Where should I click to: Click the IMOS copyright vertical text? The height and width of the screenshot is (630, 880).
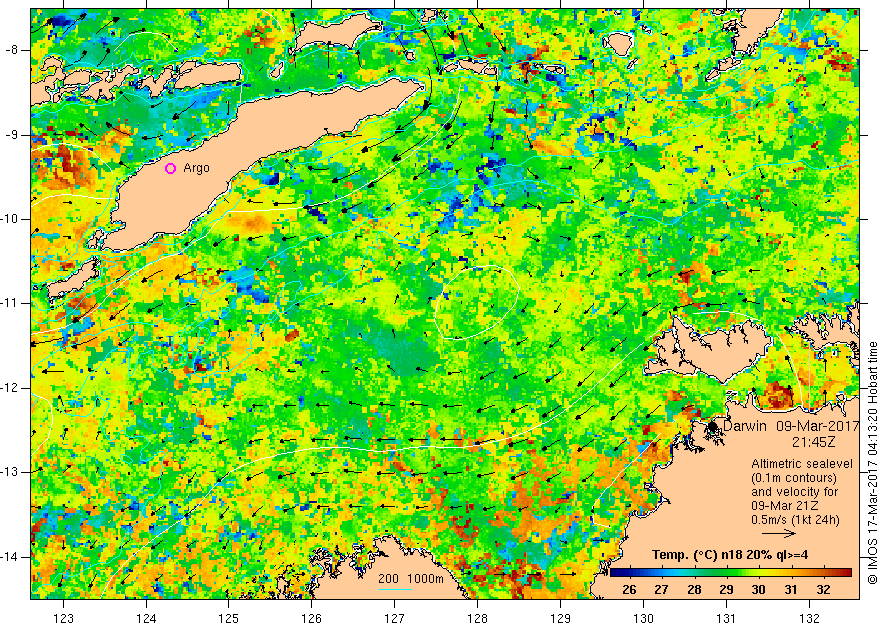872,462
